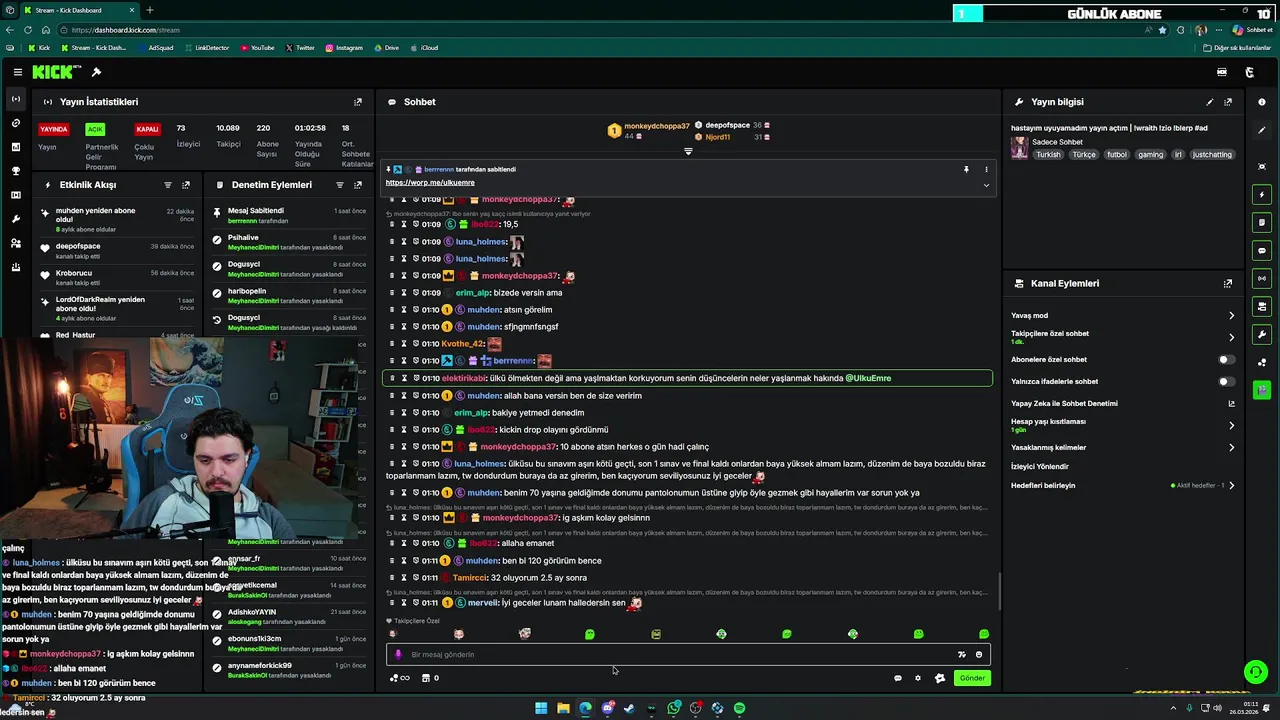Open Spotify from the Windows taskbar
The height and width of the screenshot is (720, 1280).
click(739, 708)
